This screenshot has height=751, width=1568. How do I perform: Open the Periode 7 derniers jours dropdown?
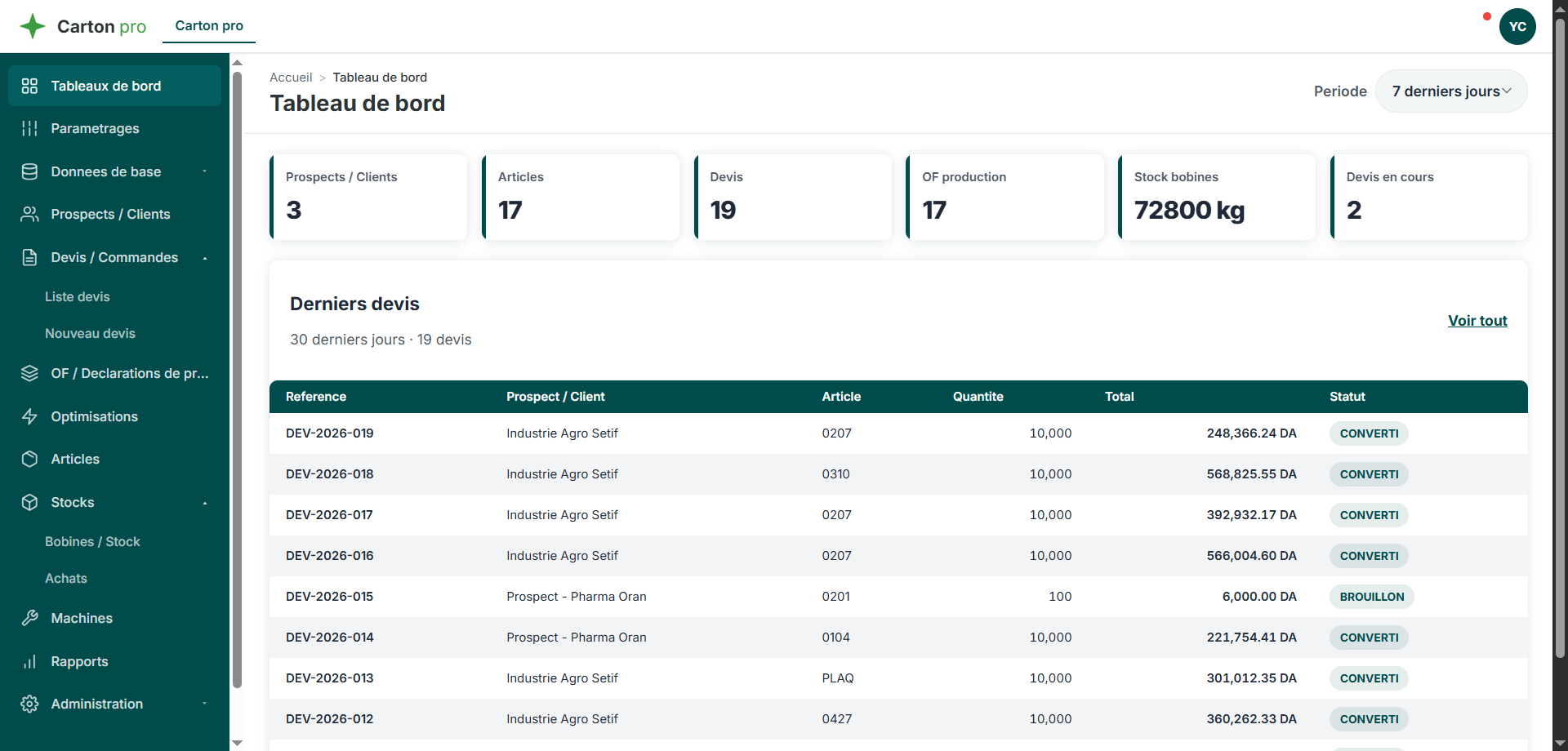tap(1451, 91)
